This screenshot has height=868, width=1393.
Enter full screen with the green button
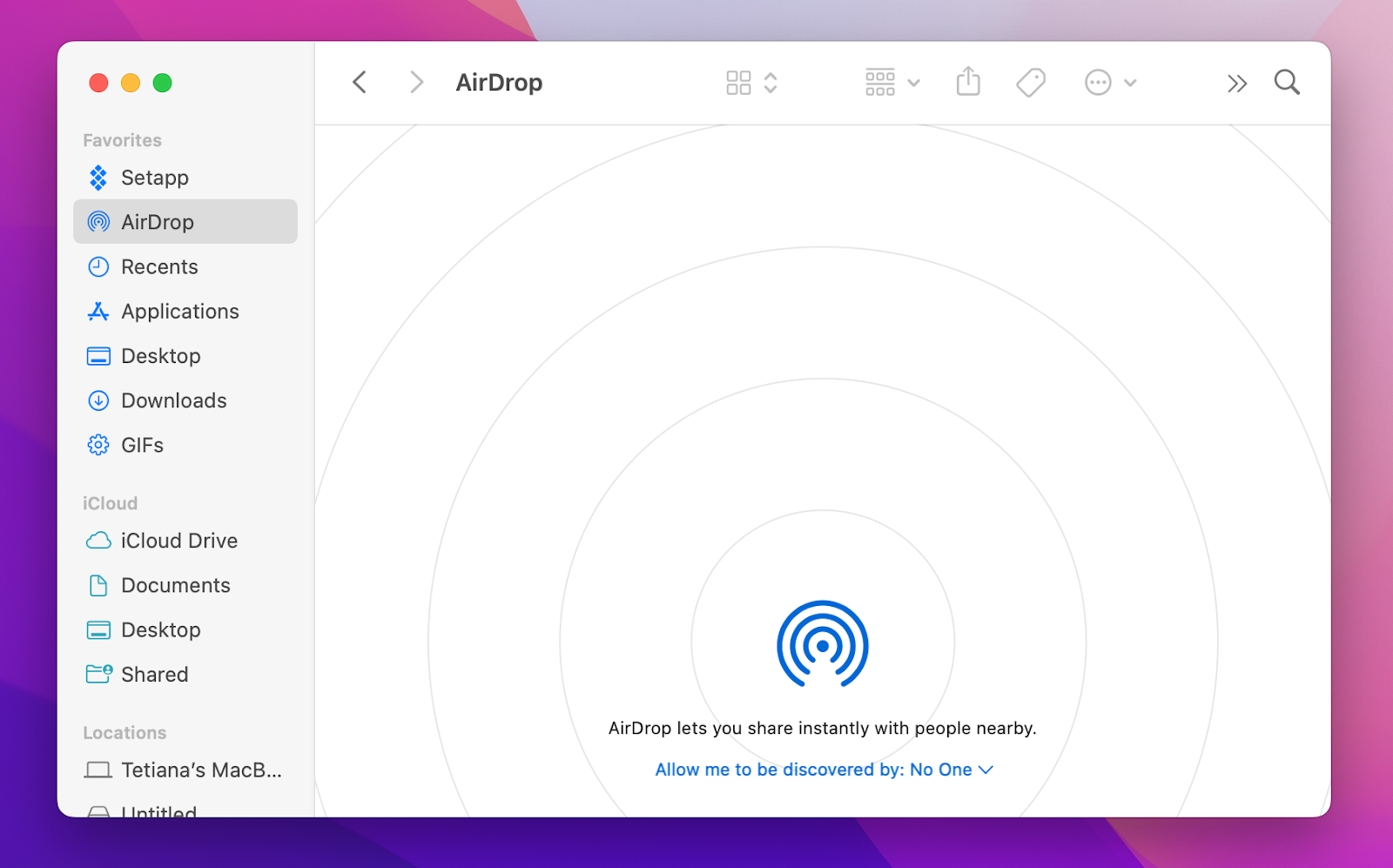(x=162, y=83)
